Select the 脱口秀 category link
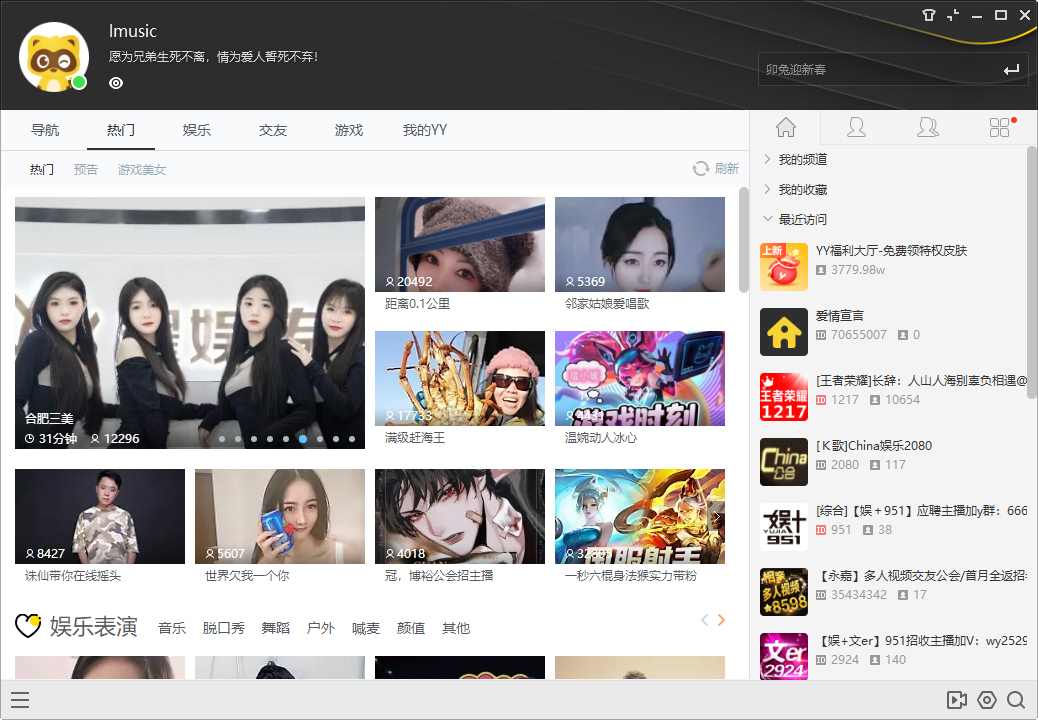Image resolution: width=1038 pixels, height=720 pixels. (224, 628)
